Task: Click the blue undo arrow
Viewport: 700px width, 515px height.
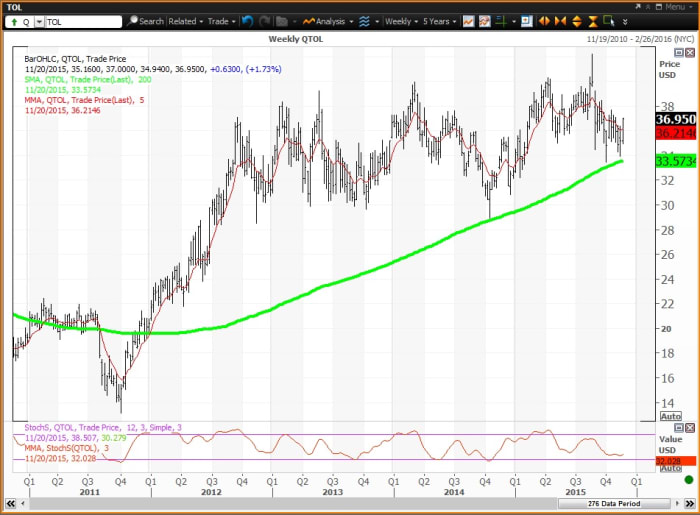Action: click(247, 20)
